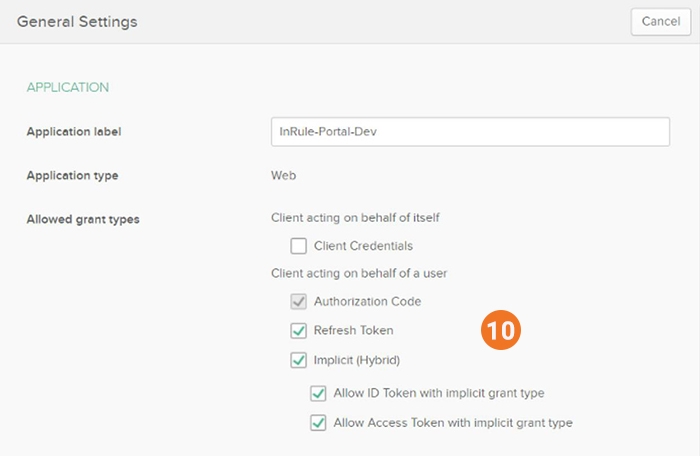Uncheck Allow Access Token with implicit grant
This screenshot has height=456, width=700.
tap(318, 422)
